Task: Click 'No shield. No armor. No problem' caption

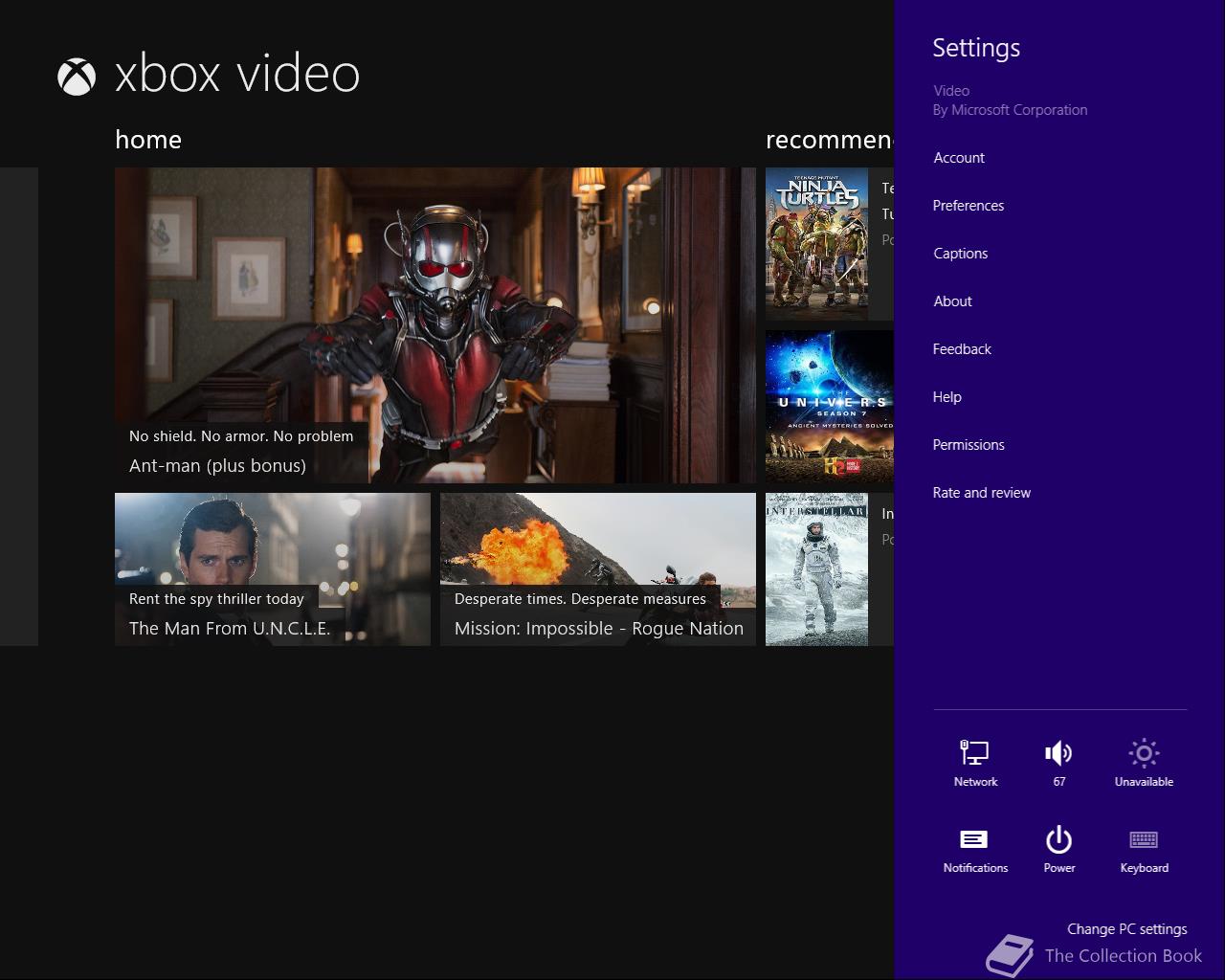Action: (241, 436)
